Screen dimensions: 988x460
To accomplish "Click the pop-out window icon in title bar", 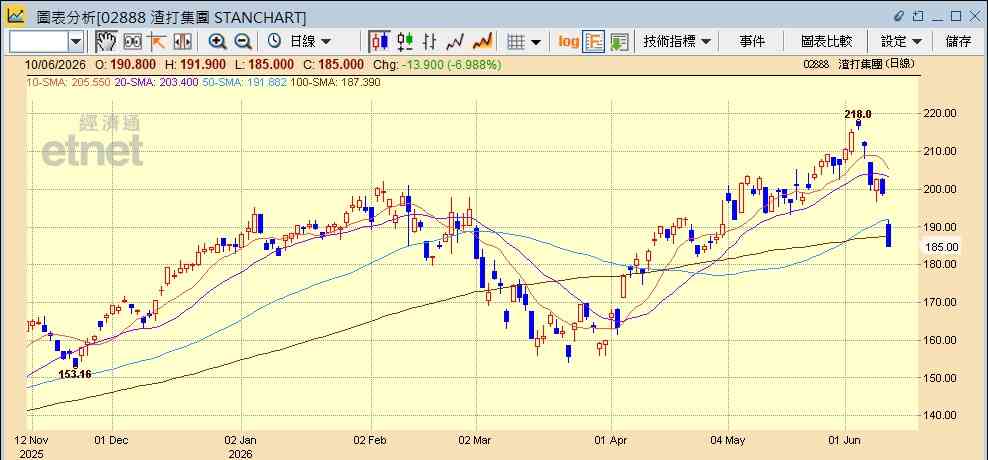I will point(918,16).
